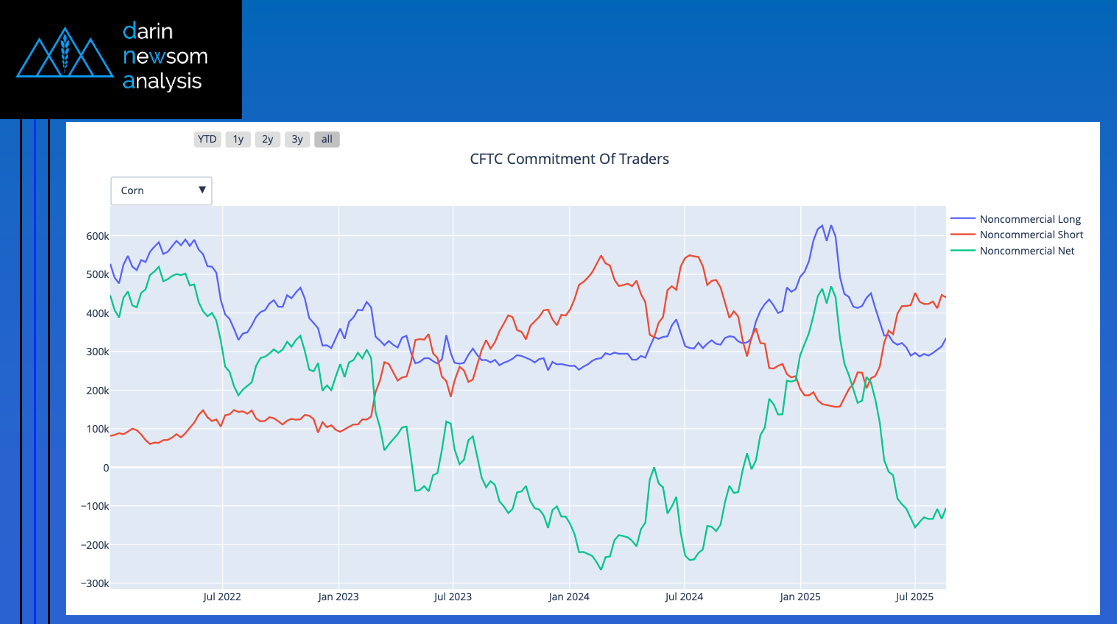Set the chart range to 1y
The width and height of the screenshot is (1117, 624).
pos(238,140)
